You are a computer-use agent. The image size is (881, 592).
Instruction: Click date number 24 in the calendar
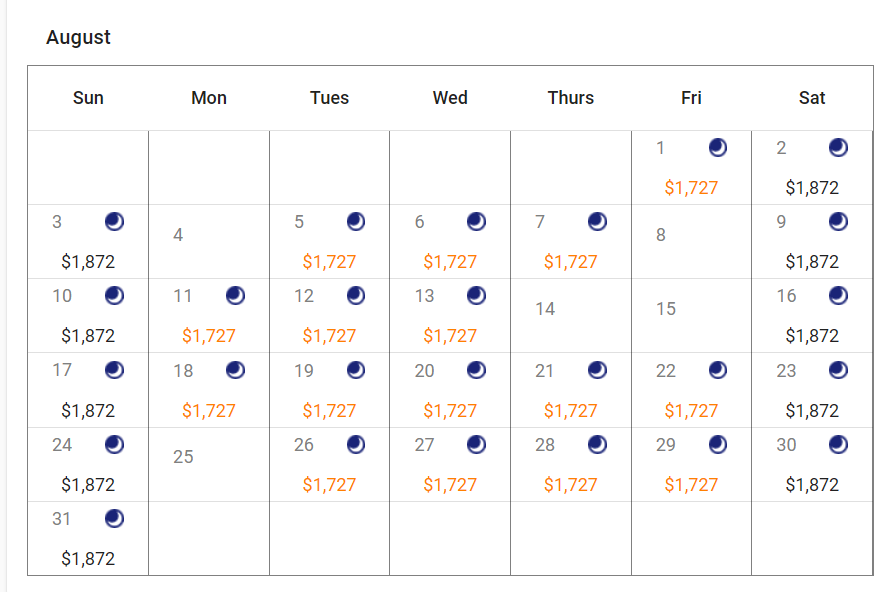point(62,445)
